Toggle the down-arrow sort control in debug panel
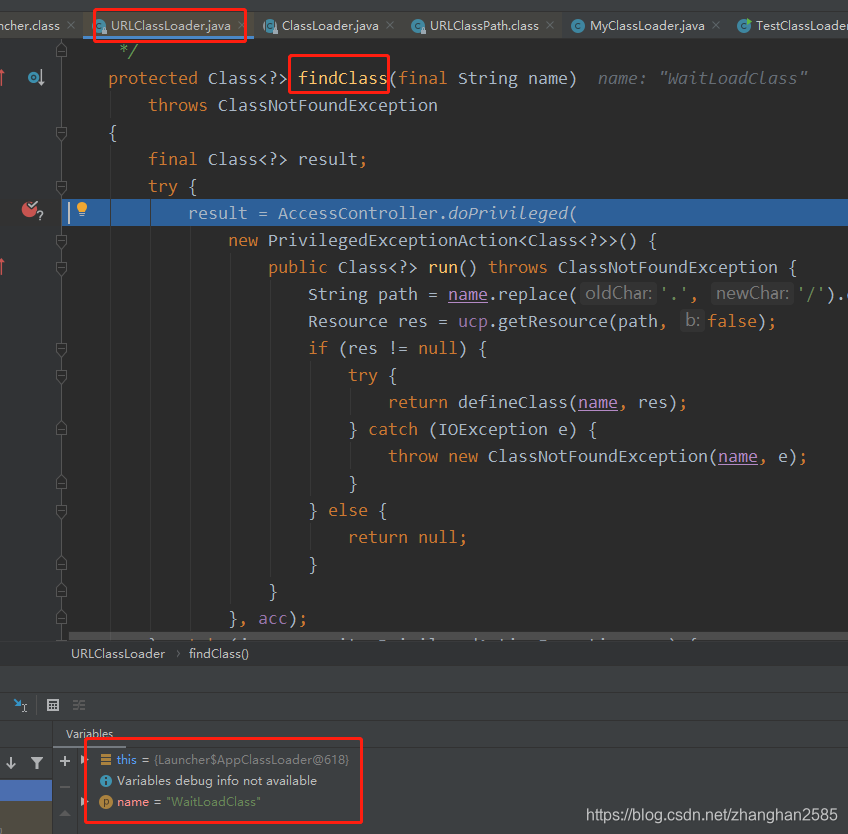 11,762
